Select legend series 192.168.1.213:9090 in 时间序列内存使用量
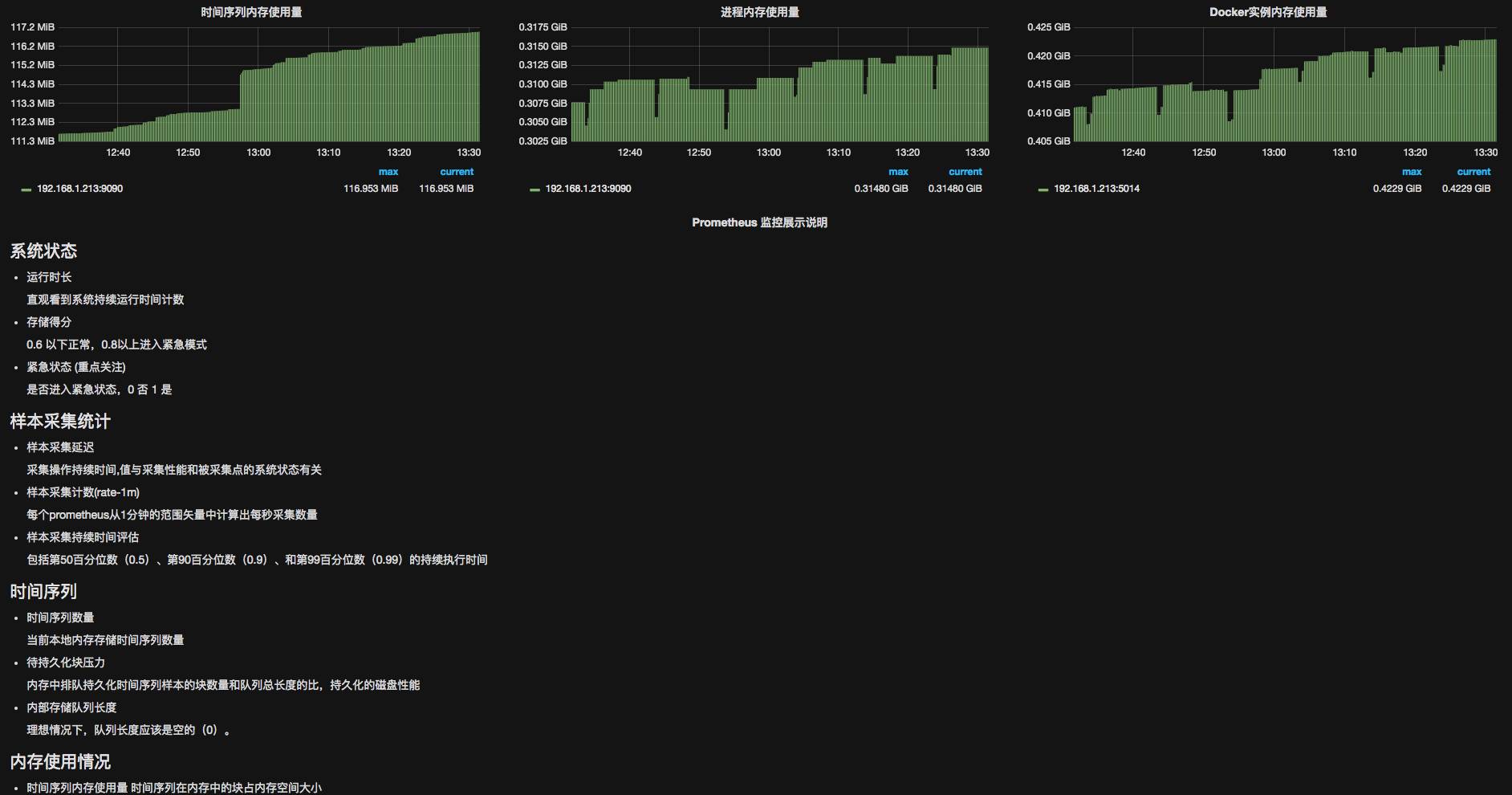 click(79, 189)
